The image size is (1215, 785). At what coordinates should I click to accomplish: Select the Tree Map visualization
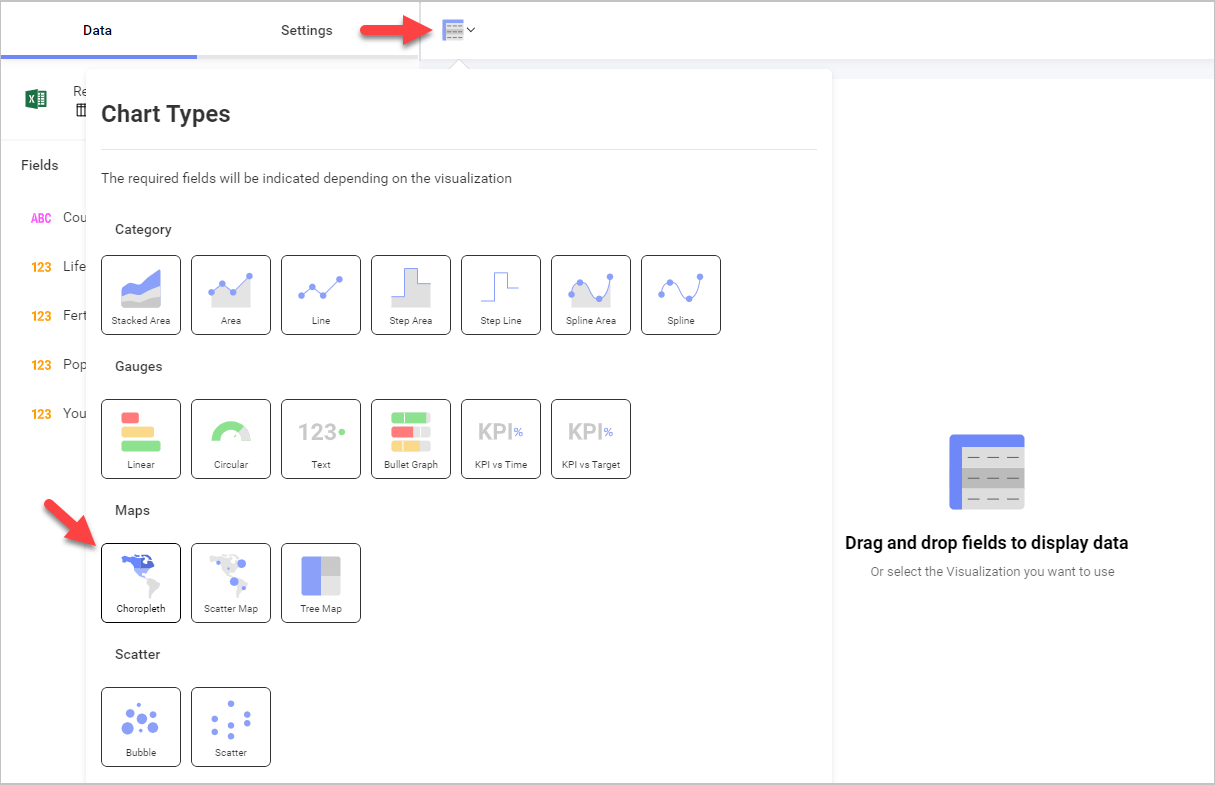321,582
